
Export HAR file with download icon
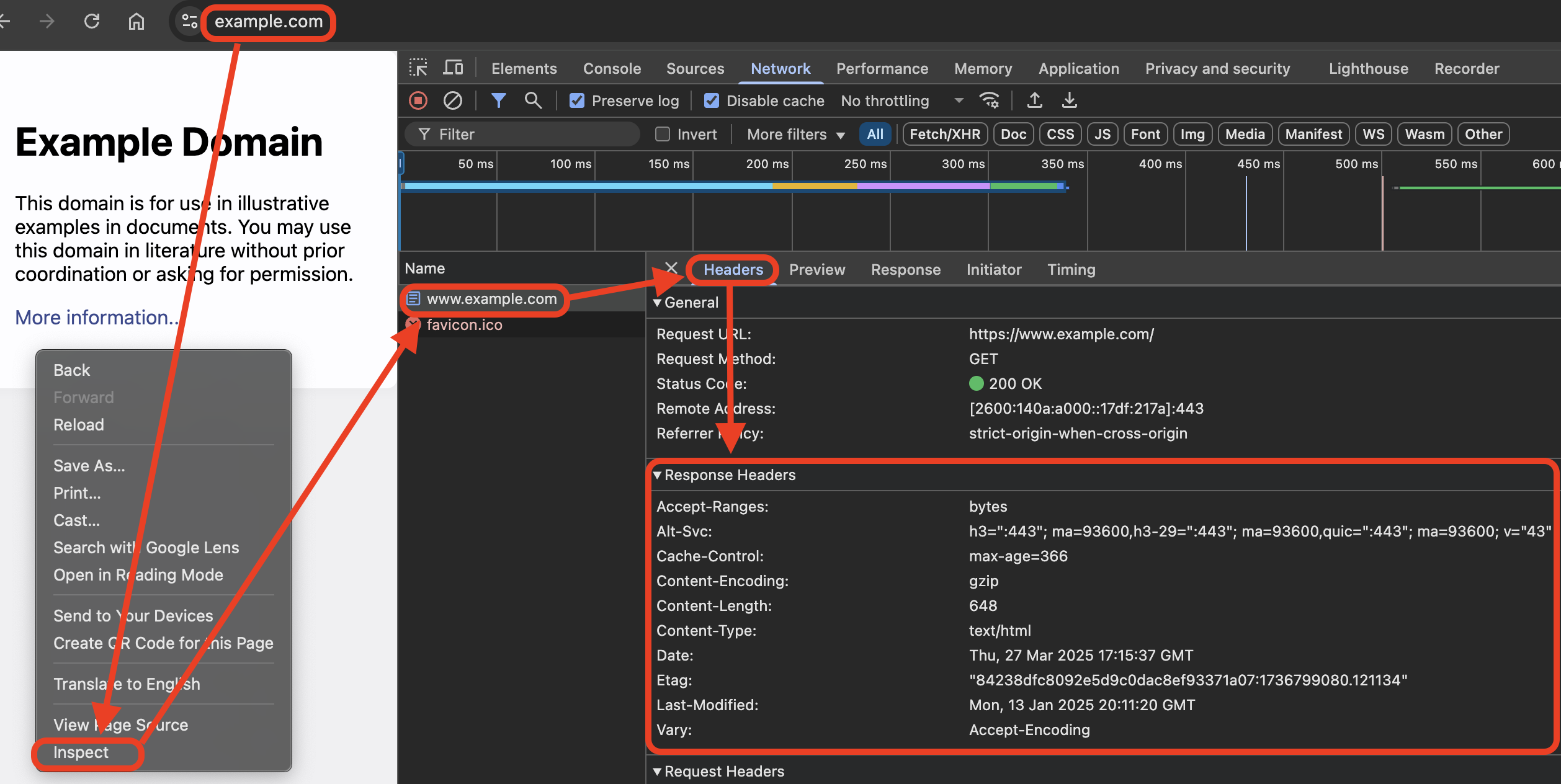(1070, 100)
